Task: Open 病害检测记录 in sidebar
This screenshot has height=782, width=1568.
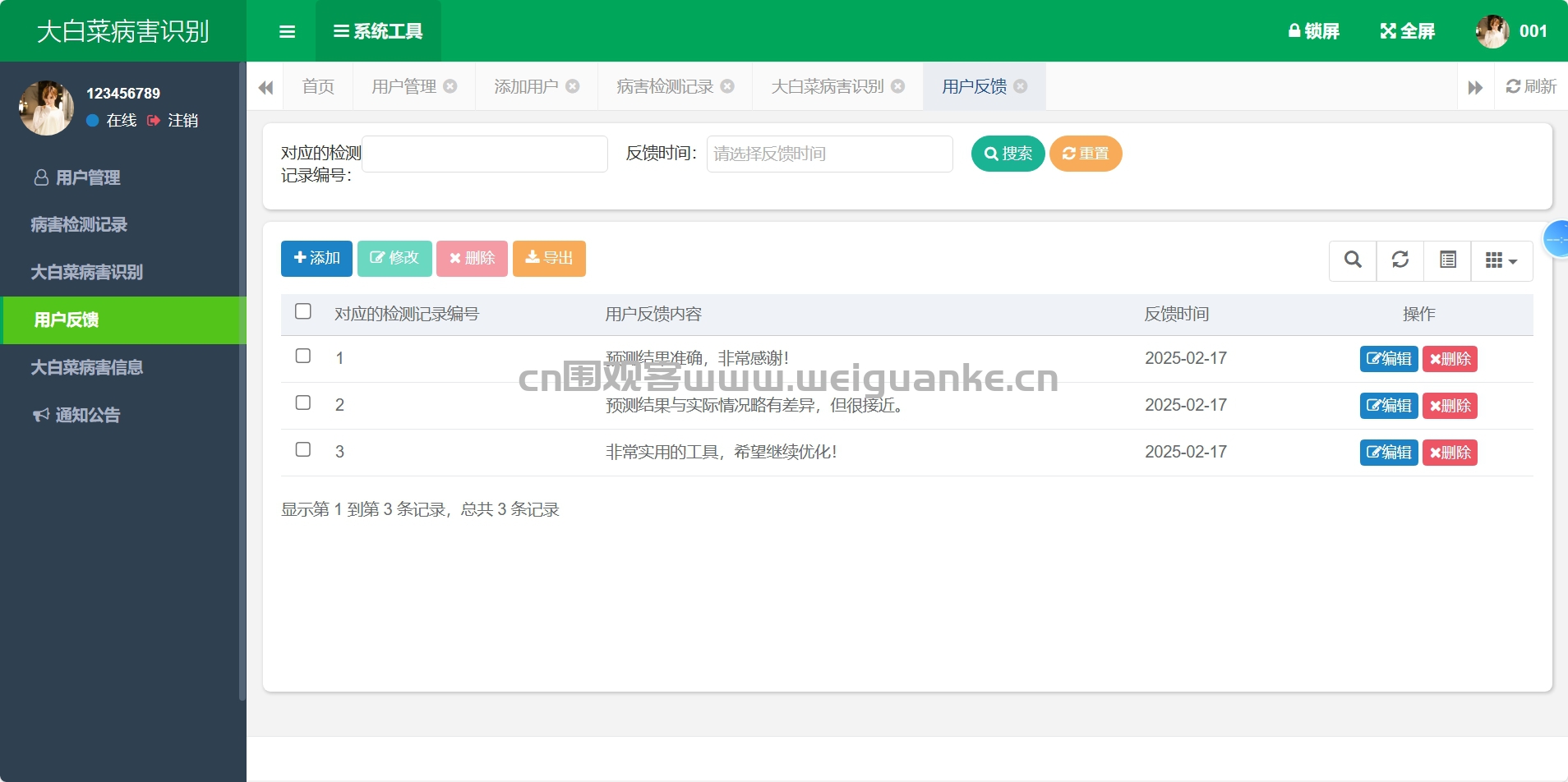Action: [x=123, y=224]
